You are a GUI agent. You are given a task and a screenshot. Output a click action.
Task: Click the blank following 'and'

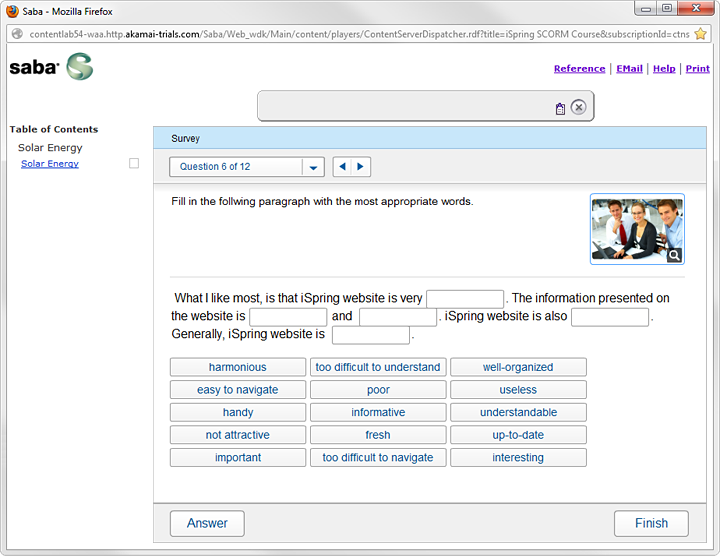[398, 317]
